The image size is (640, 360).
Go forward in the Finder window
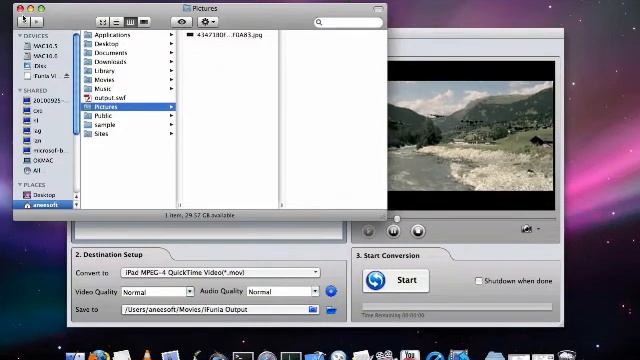pos(37,22)
